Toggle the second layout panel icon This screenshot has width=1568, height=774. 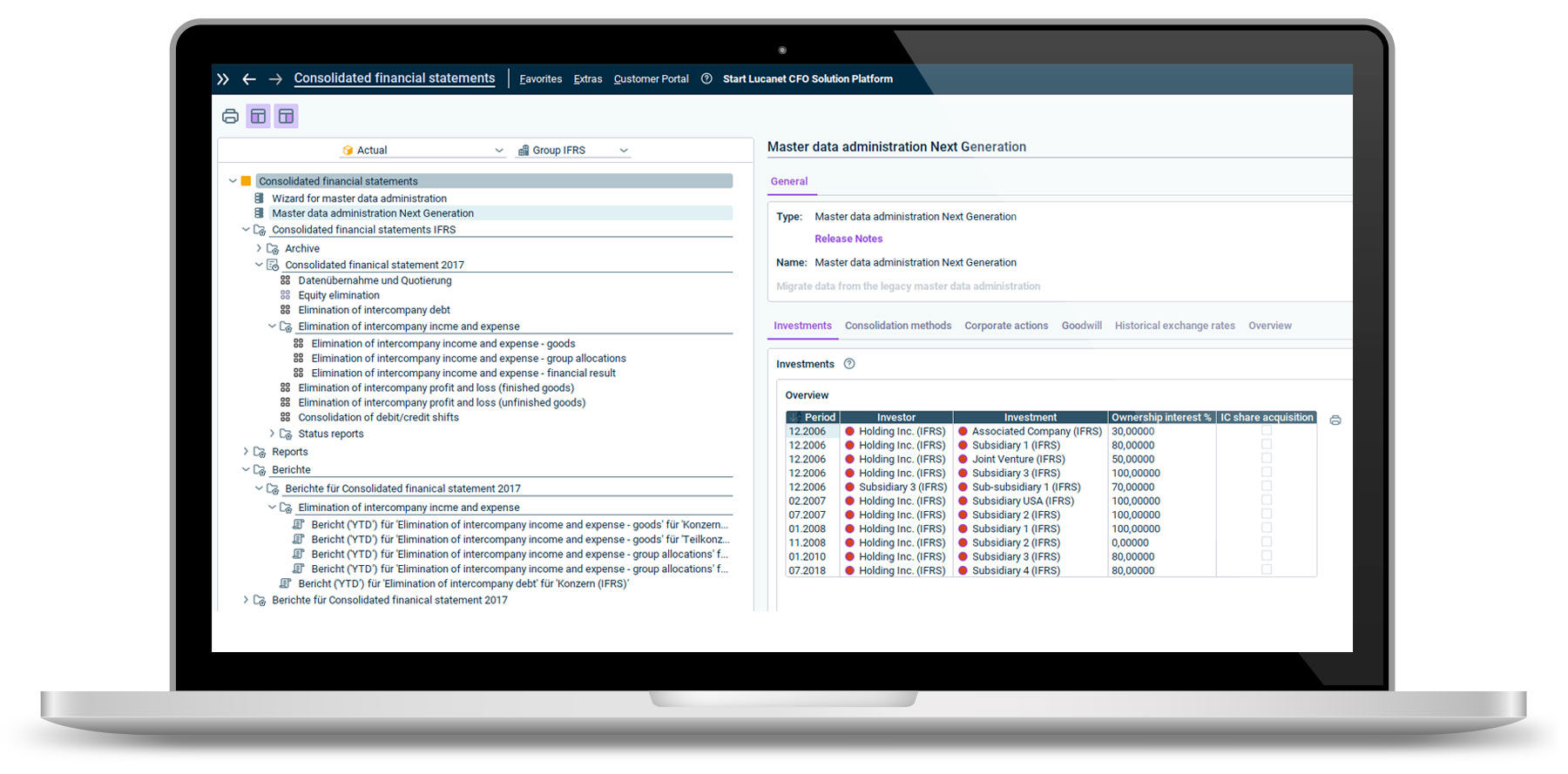[286, 116]
